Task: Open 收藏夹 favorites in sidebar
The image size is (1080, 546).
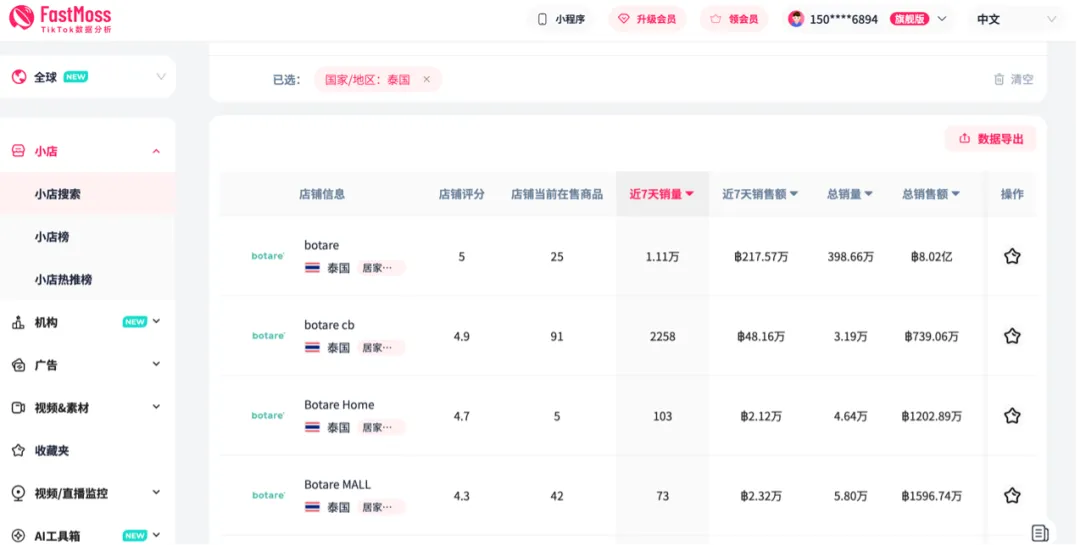Action: [x=52, y=450]
